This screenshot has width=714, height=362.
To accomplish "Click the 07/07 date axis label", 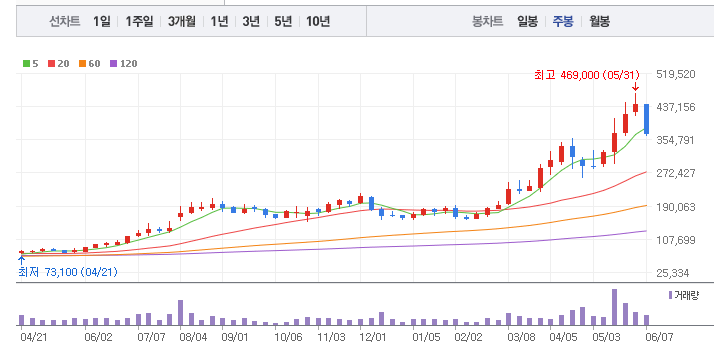I will pos(151,337).
